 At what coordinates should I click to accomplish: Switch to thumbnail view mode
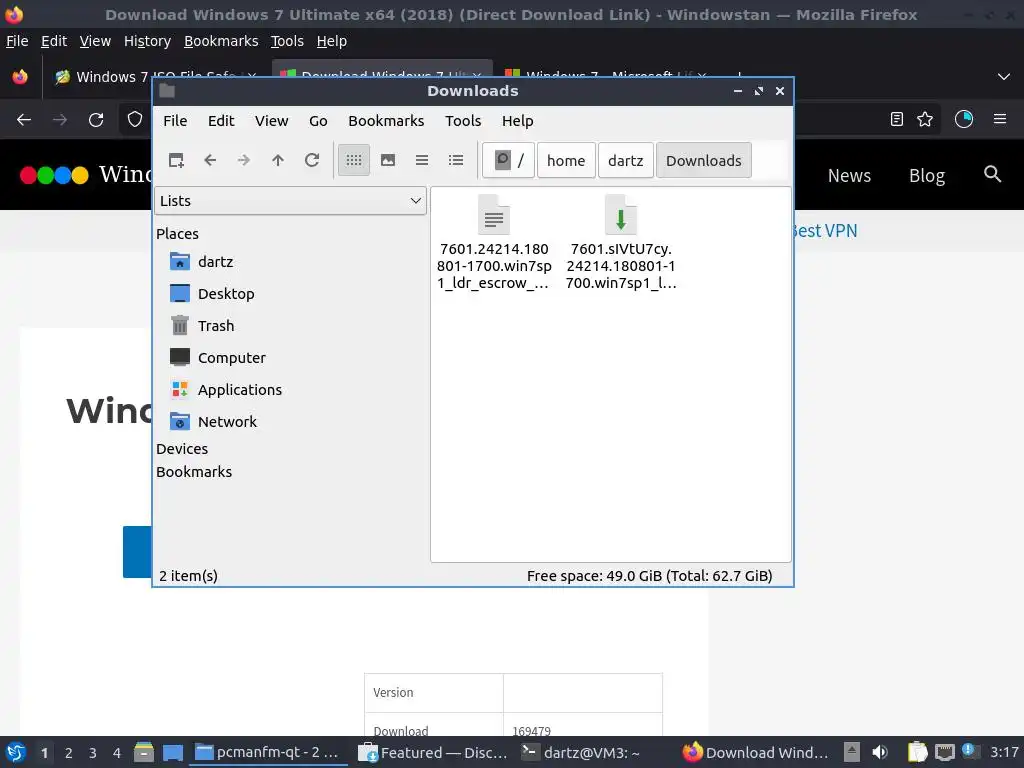pyautogui.click(x=388, y=161)
